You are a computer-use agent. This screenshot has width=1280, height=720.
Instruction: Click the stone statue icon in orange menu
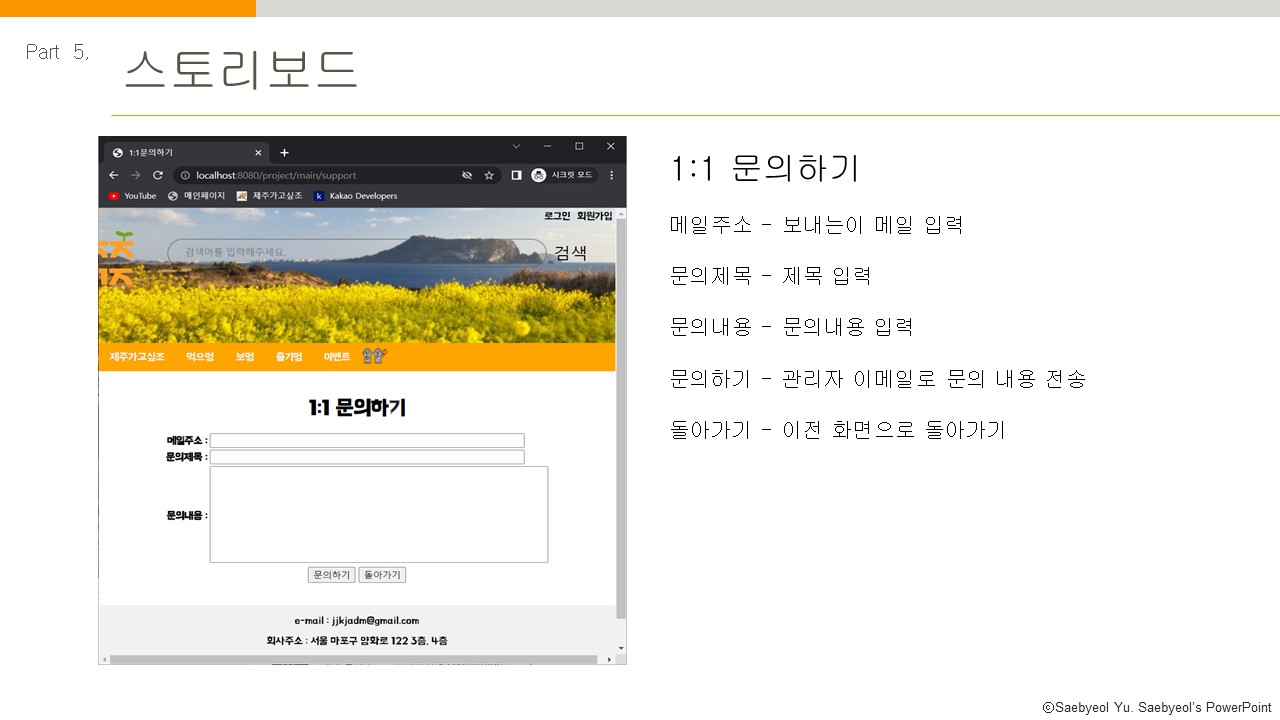click(x=374, y=357)
